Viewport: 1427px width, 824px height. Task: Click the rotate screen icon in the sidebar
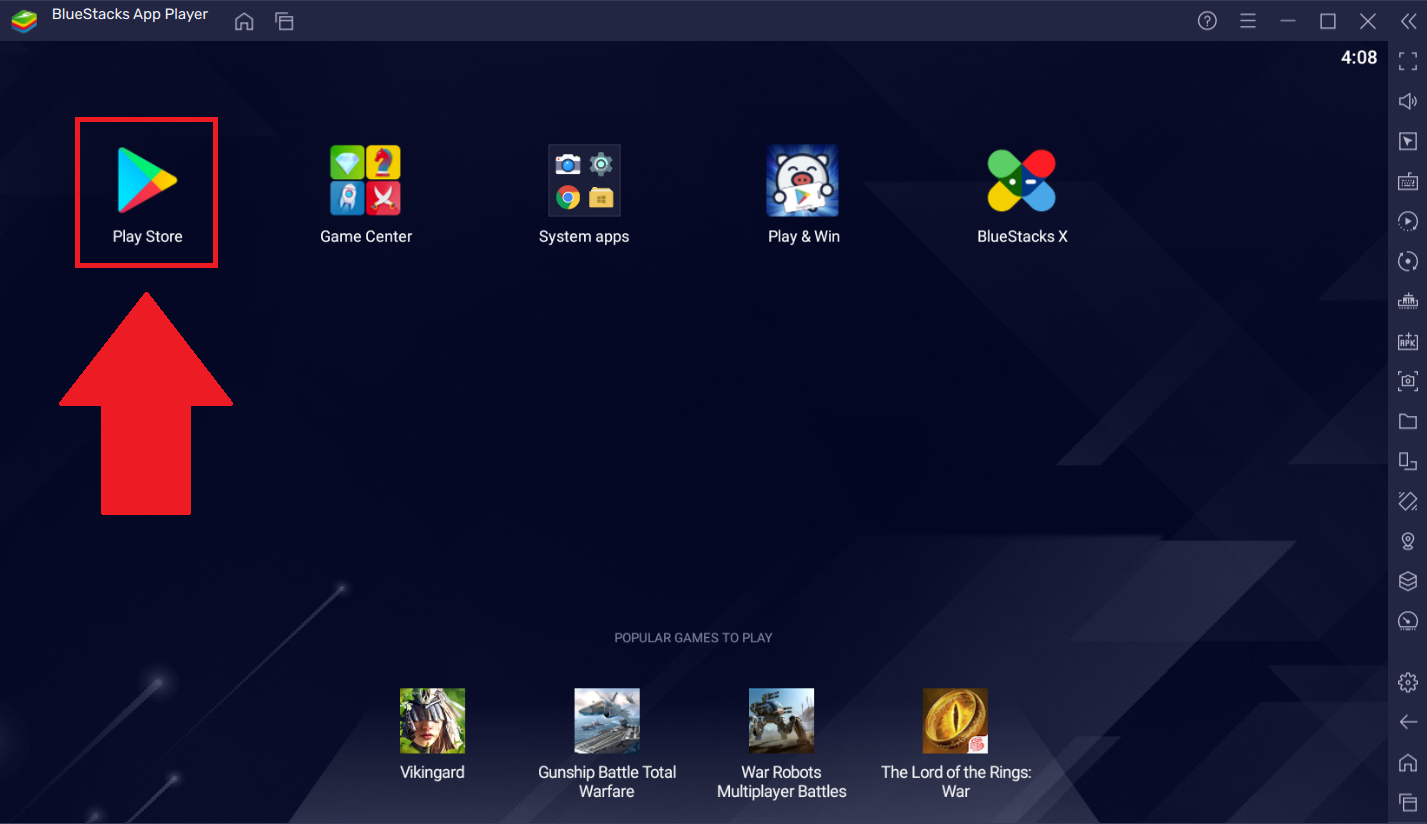1408,501
